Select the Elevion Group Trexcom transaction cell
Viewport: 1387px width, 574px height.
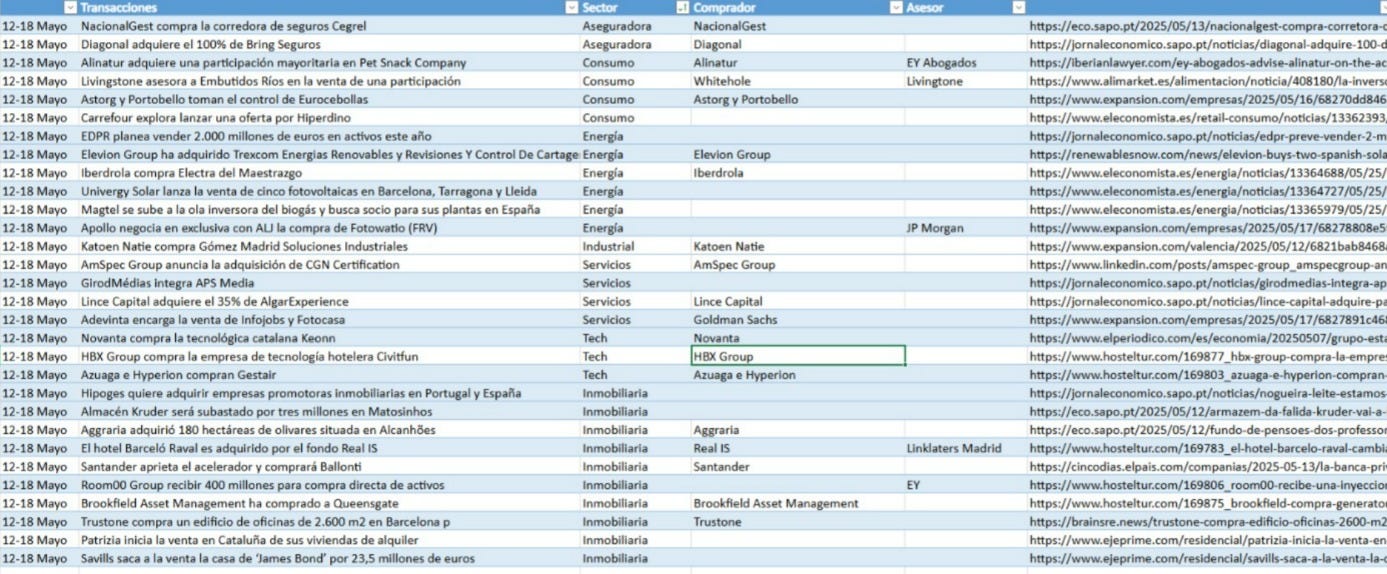coord(329,154)
